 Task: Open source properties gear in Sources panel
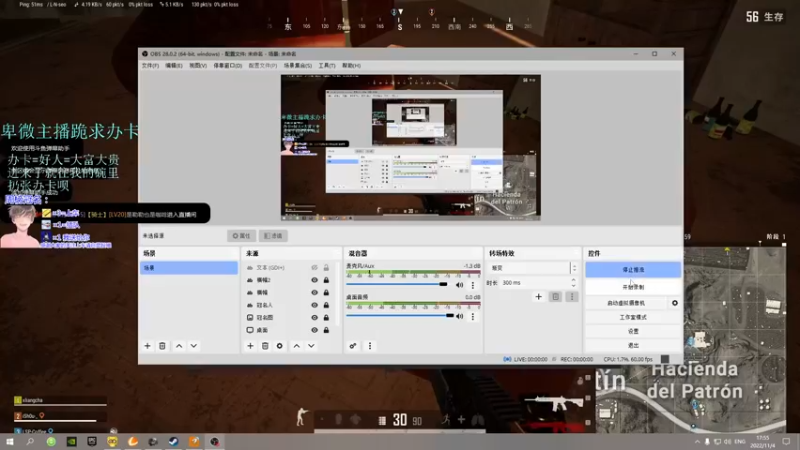point(280,346)
